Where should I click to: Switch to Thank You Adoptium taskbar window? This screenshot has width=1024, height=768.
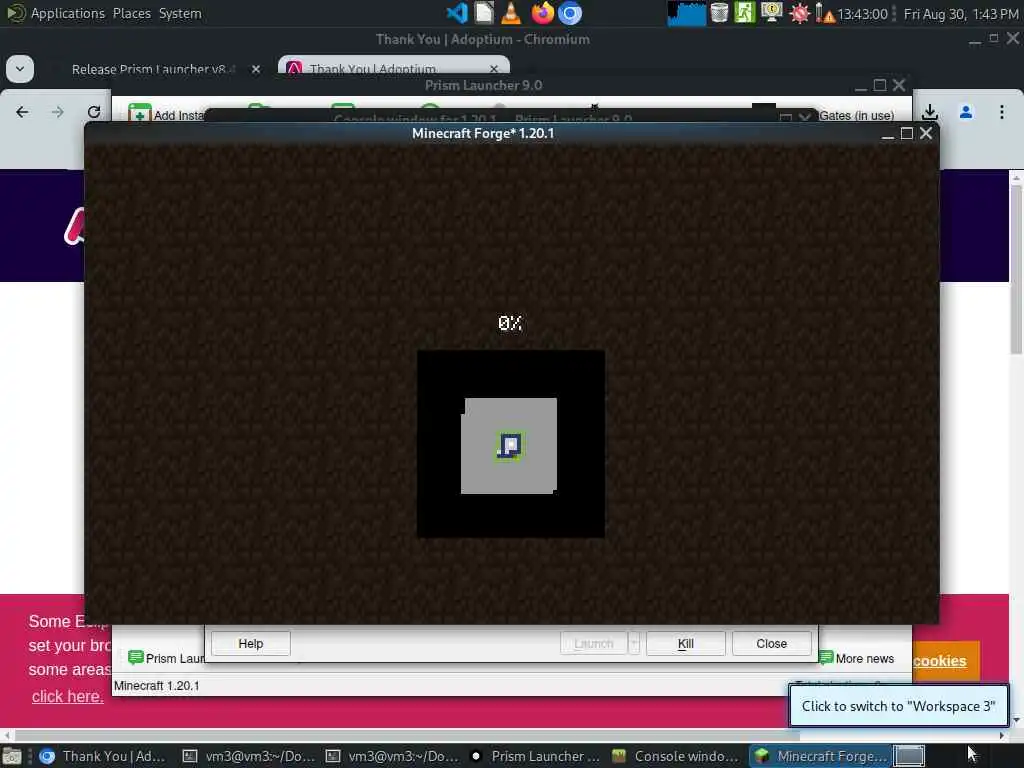coord(103,756)
